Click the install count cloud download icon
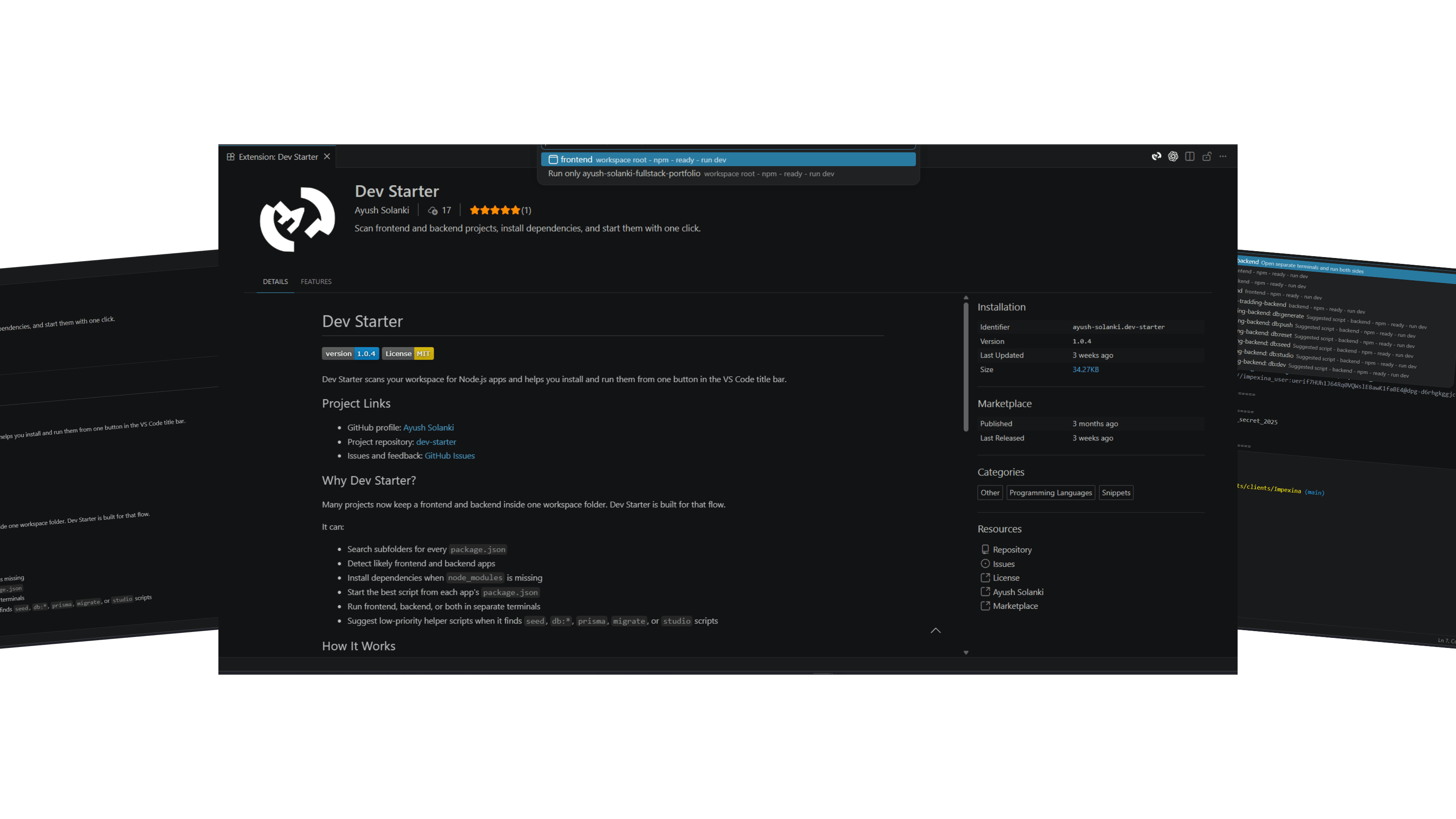Viewport: 1456px width, 819px height. click(x=433, y=211)
